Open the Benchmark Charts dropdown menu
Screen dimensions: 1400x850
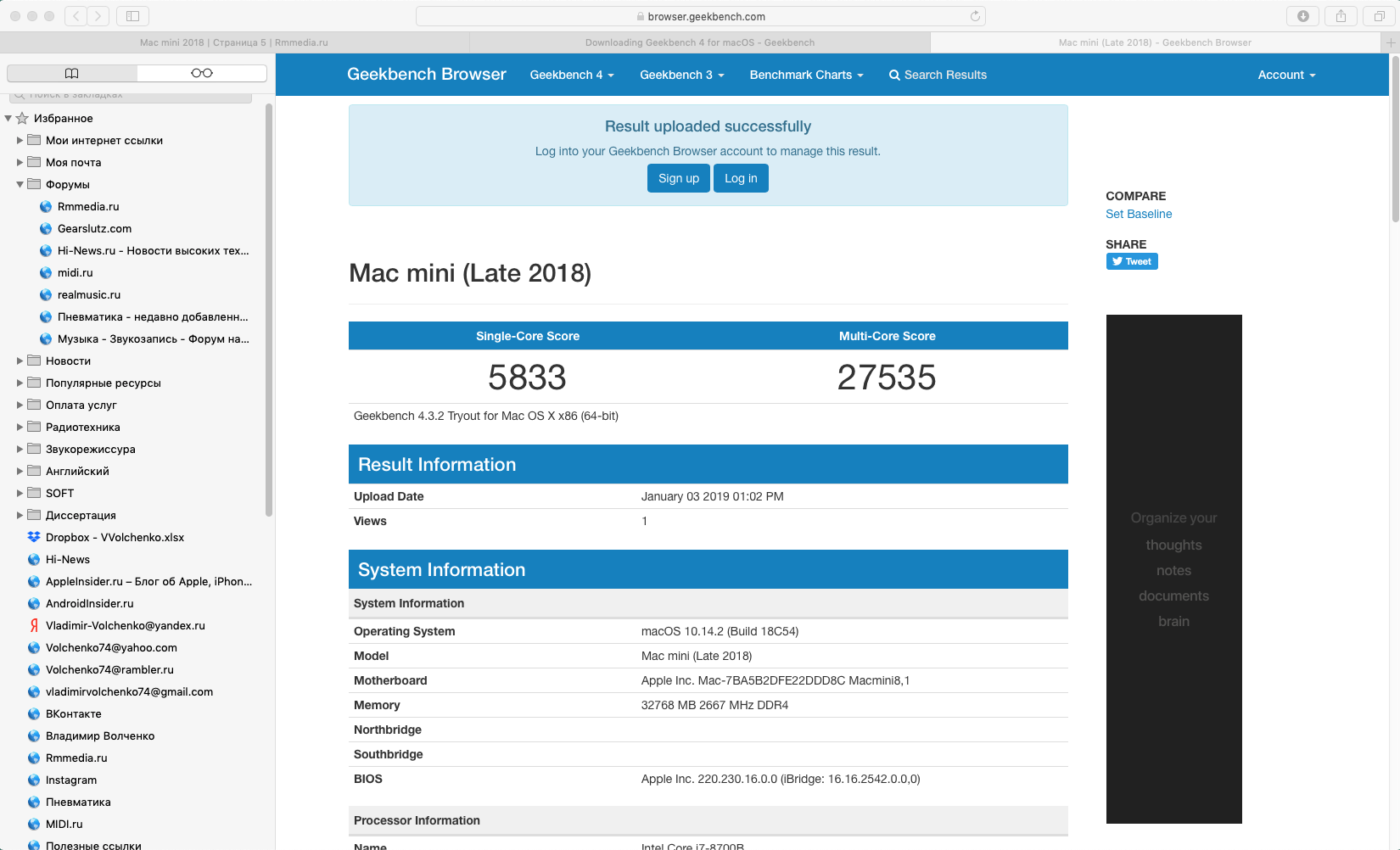[806, 75]
